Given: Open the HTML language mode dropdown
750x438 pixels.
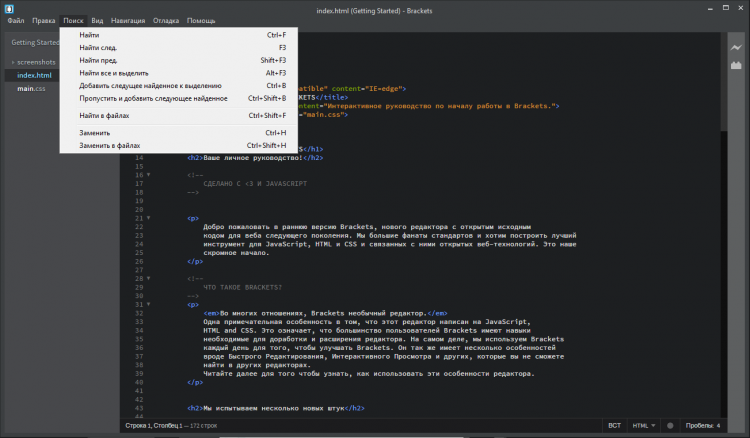Looking at the screenshot, I should point(640,426).
